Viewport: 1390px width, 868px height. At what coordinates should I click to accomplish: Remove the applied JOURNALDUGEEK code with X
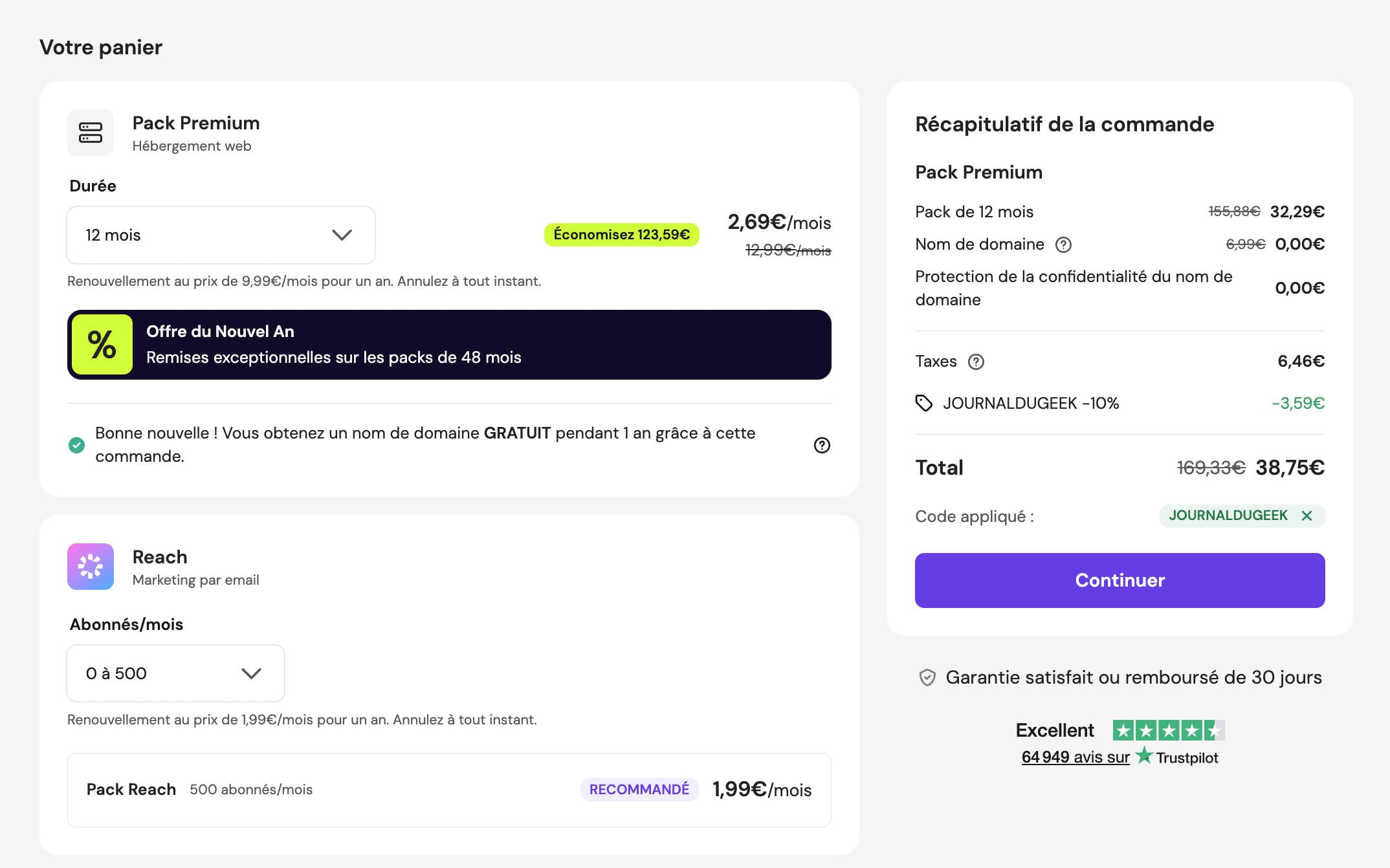[1307, 515]
